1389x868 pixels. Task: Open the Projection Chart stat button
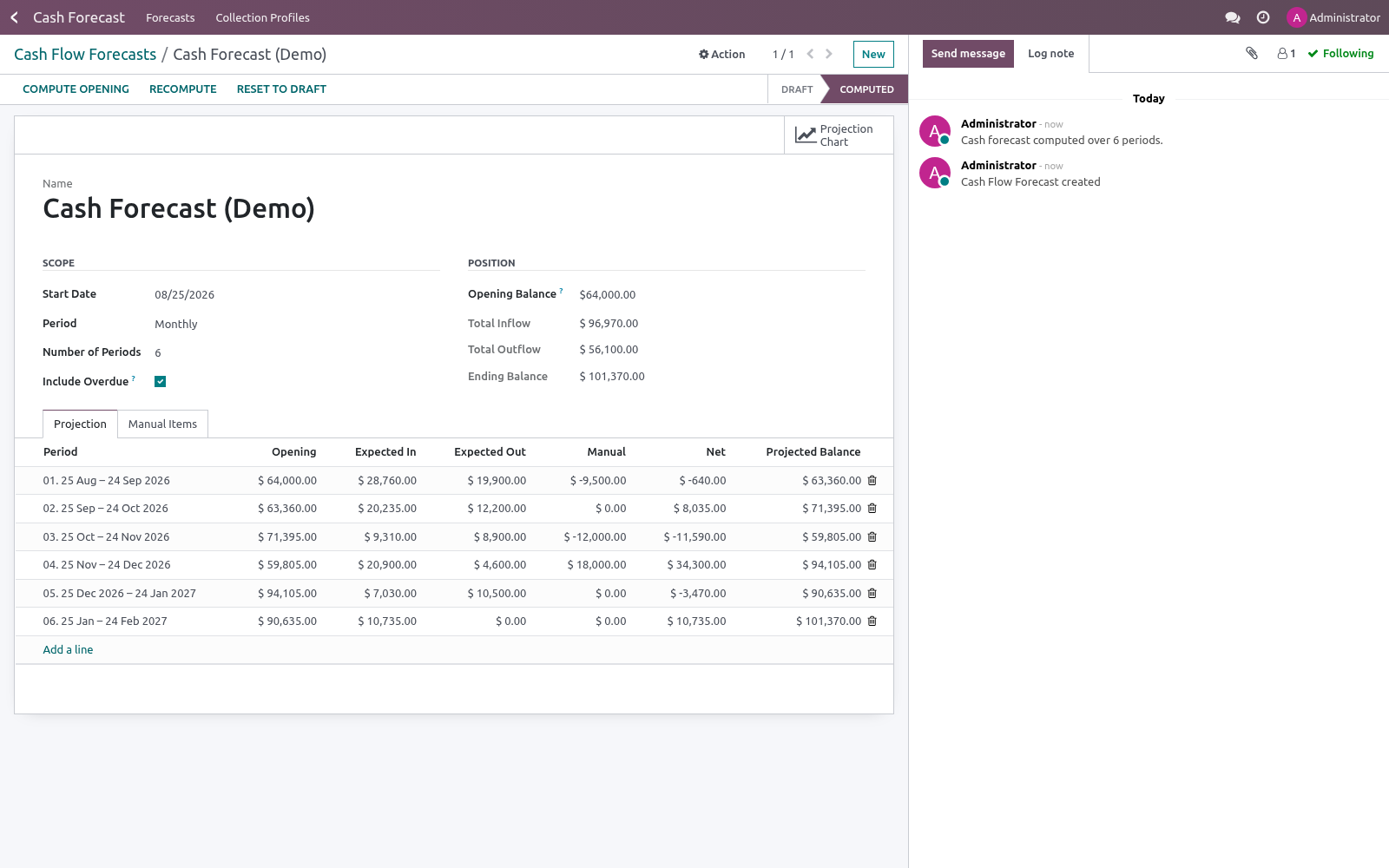[x=839, y=135]
